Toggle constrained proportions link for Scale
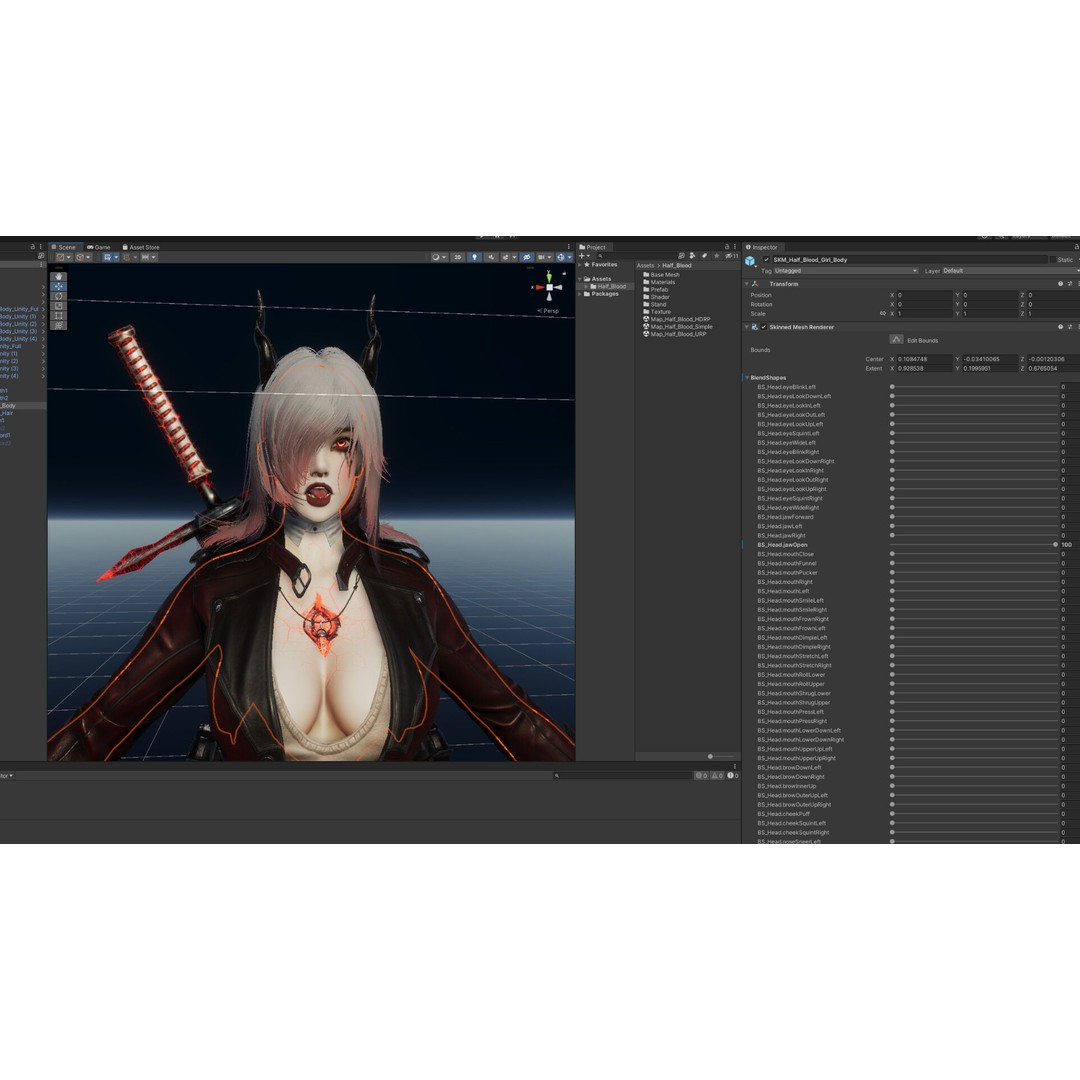 pyautogui.click(x=882, y=313)
